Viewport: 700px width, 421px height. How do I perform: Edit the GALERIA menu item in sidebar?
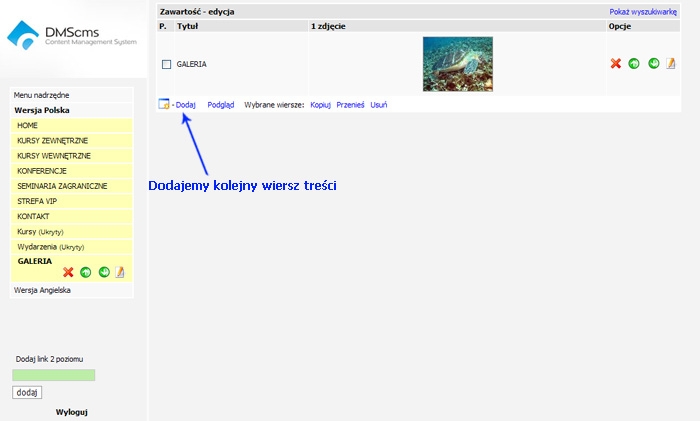[120, 272]
